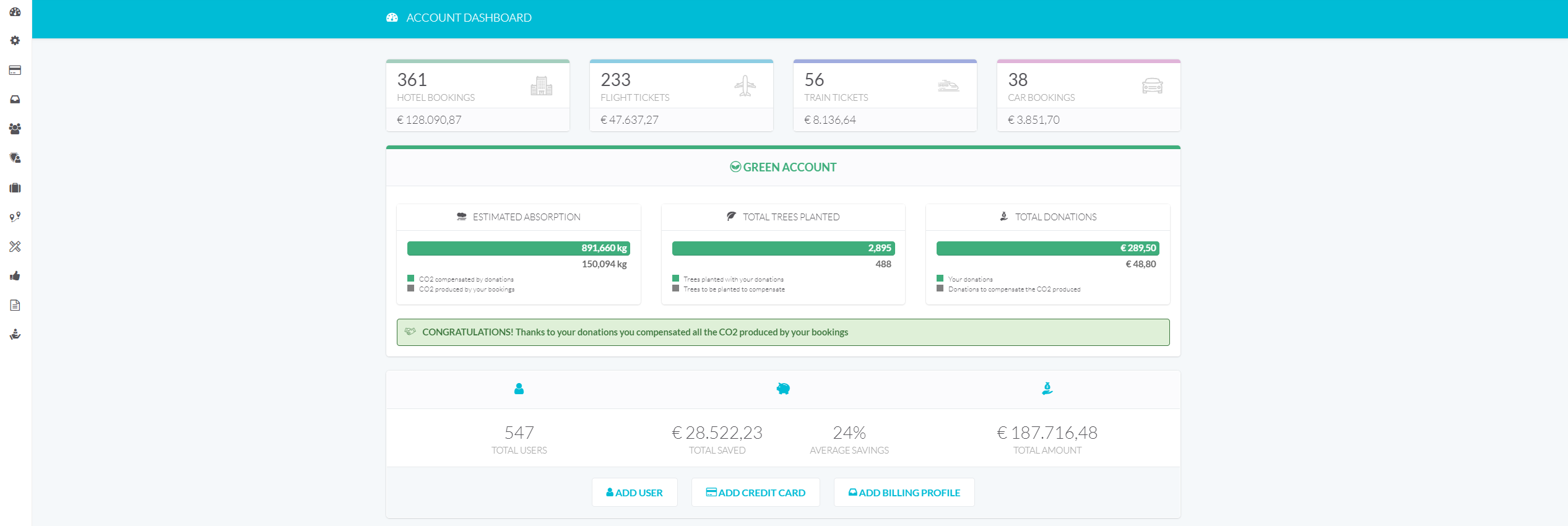The width and height of the screenshot is (1568, 526).
Task: Click cloud icon beside Estimated Absorption
Action: (462, 217)
